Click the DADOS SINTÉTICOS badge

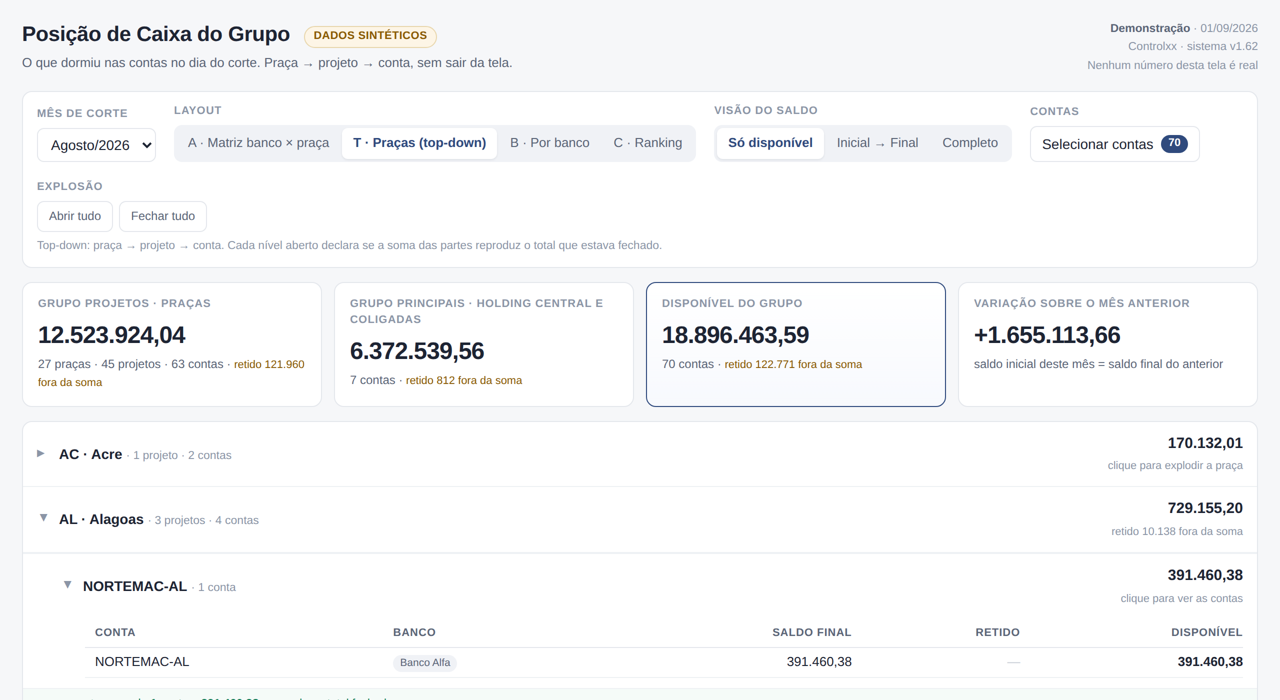[x=370, y=36]
